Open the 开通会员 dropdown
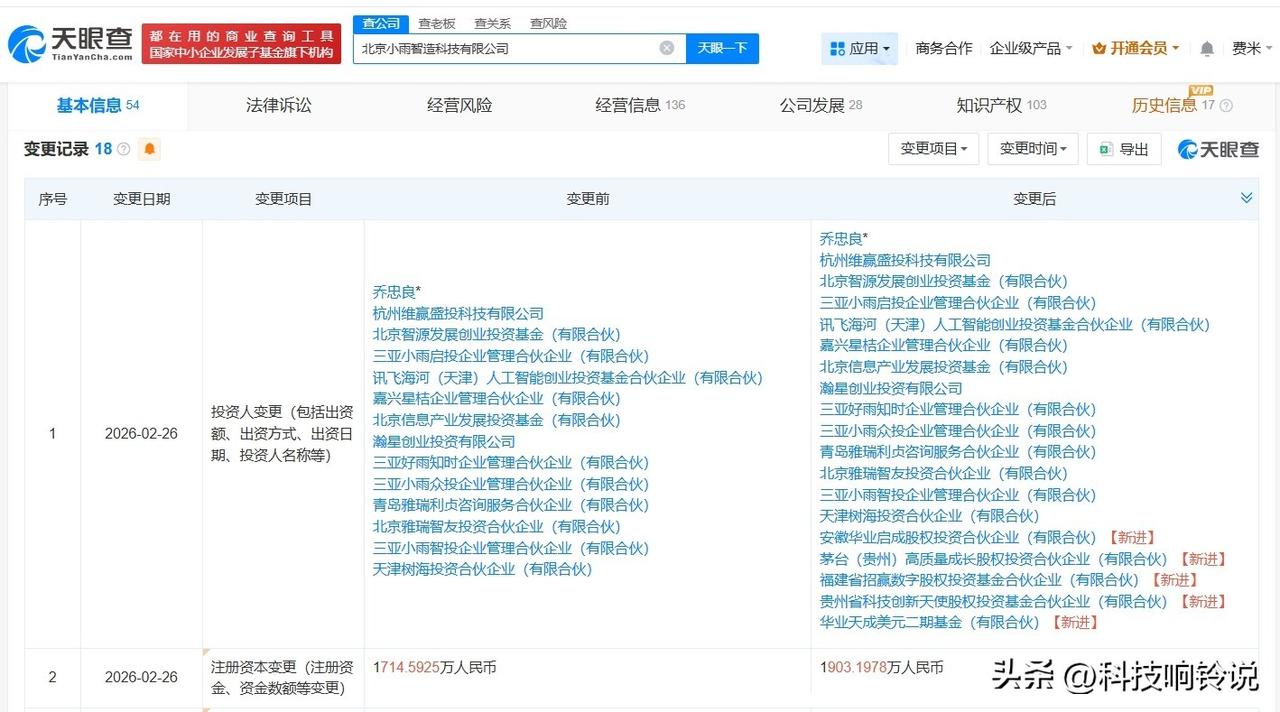 point(1133,48)
